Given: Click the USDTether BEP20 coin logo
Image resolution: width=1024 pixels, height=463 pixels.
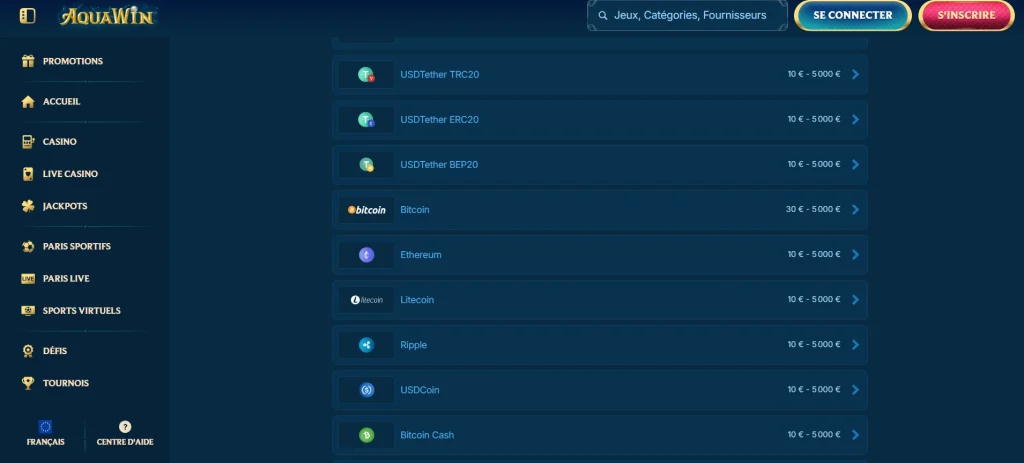Looking at the screenshot, I should 366,165.
